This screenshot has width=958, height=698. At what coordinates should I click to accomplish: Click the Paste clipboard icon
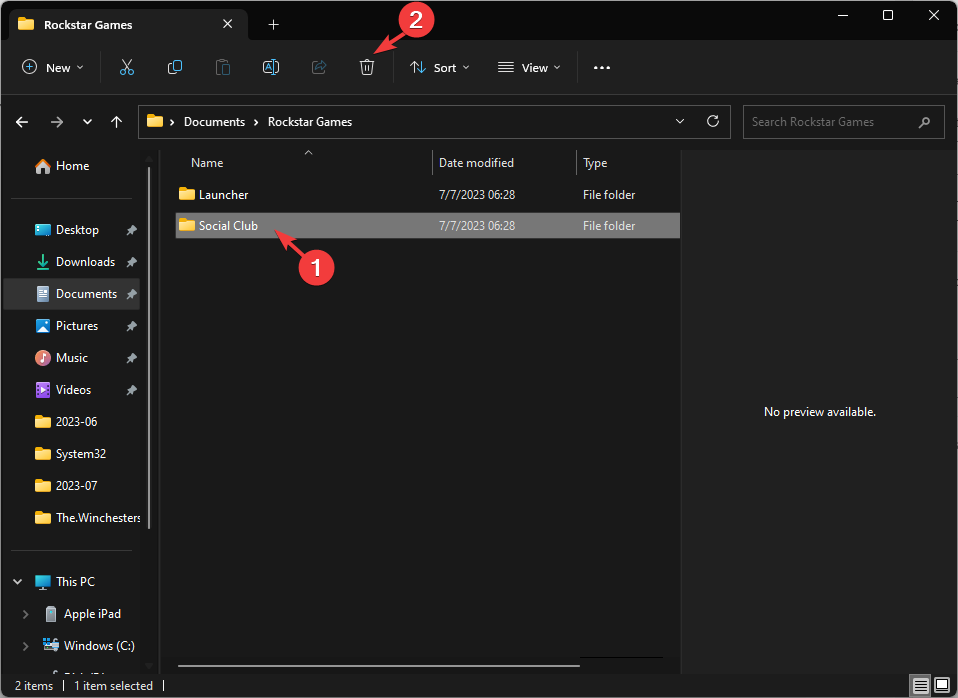click(223, 67)
